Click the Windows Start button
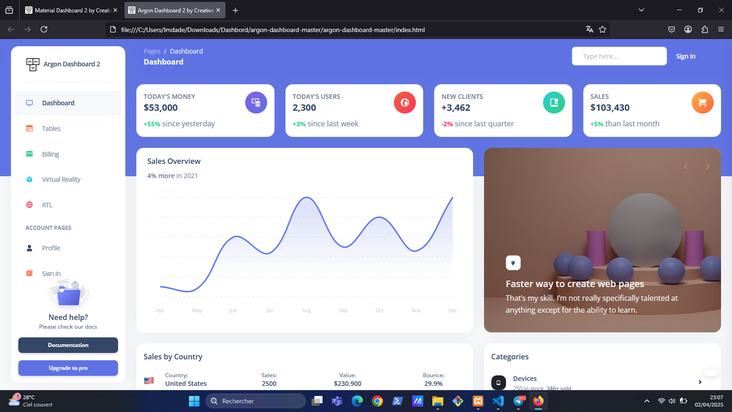This screenshot has height=412, width=732. point(194,401)
